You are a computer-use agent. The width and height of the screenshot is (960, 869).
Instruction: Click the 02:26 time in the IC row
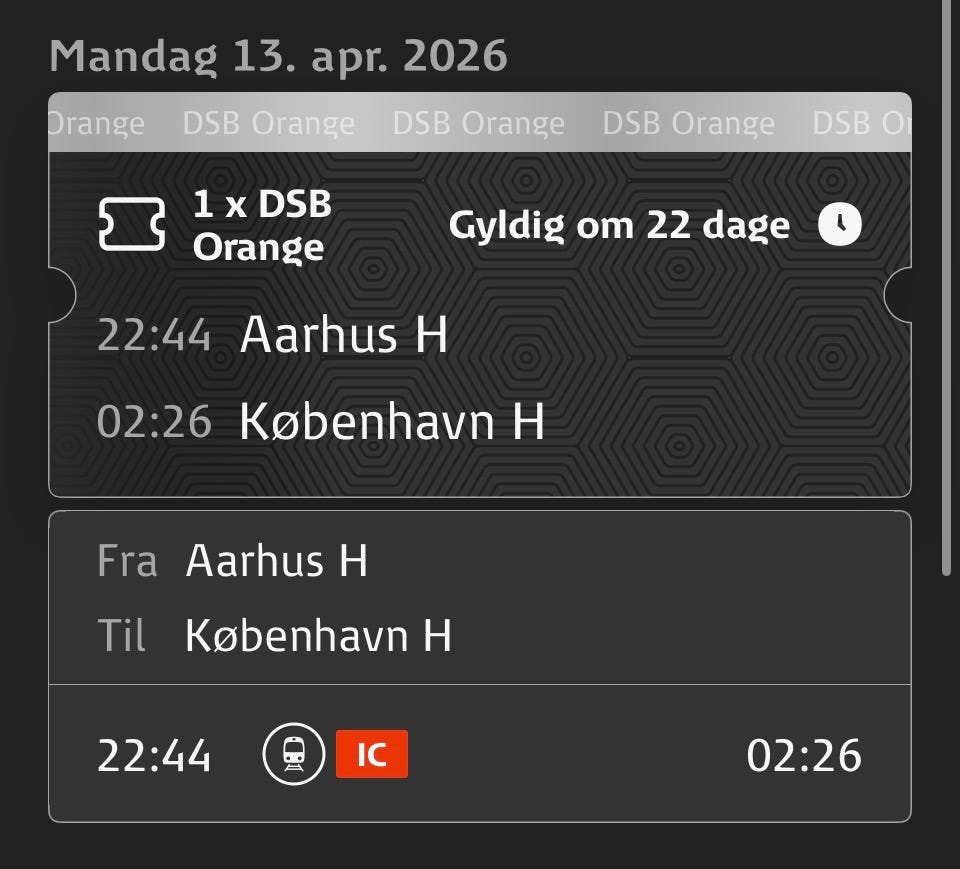804,756
